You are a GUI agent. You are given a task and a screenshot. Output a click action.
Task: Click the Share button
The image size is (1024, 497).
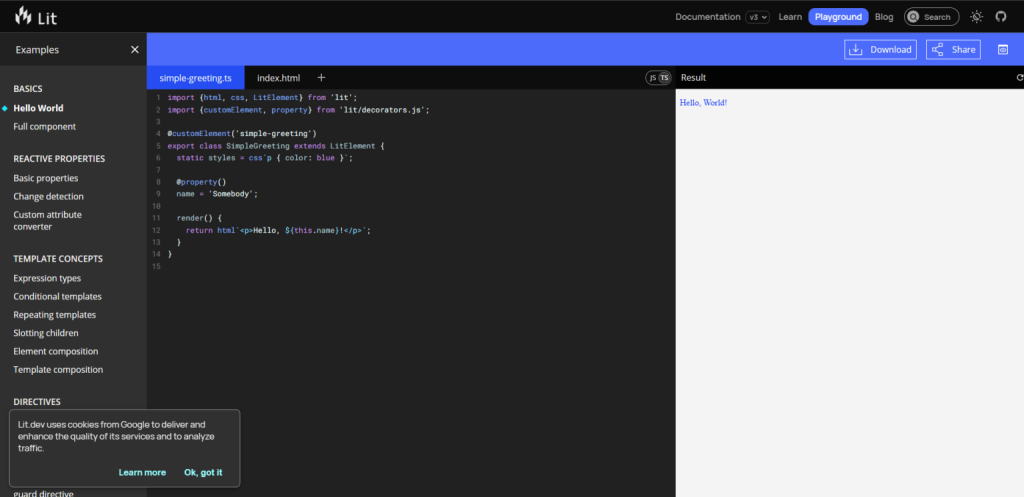tap(953, 50)
